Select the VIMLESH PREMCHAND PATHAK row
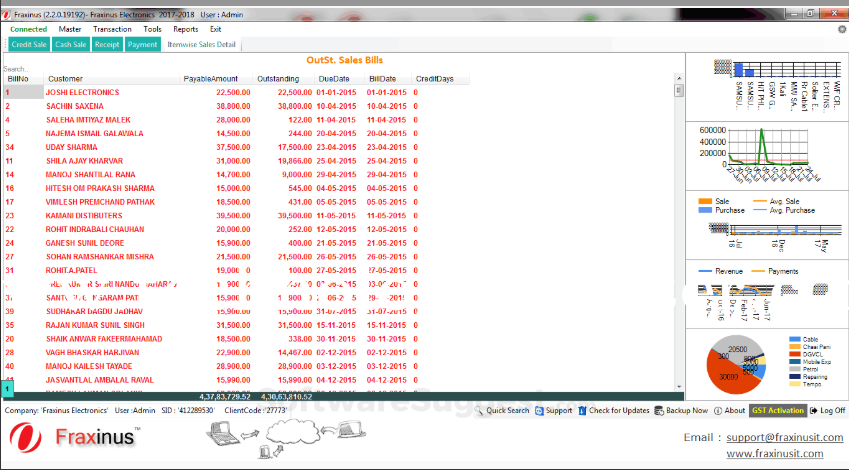The width and height of the screenshot is (849, 470). 236,202
